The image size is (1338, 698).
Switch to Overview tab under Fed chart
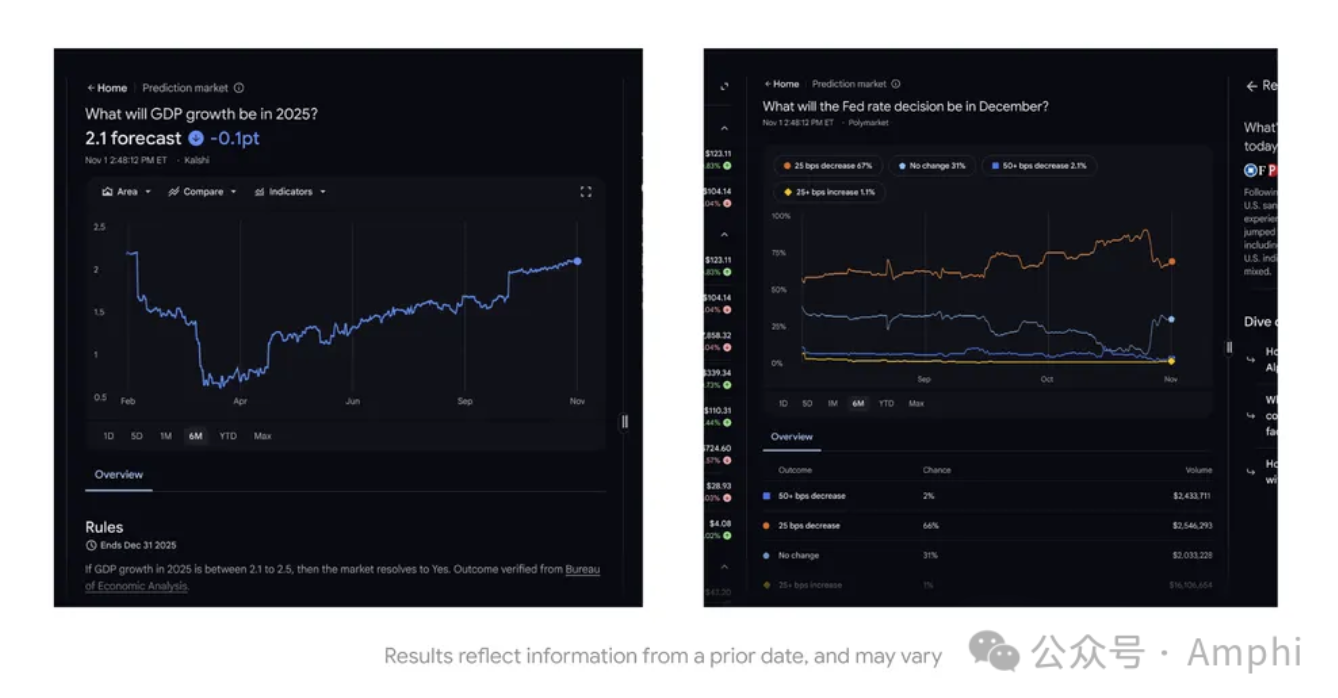(791, 437)
